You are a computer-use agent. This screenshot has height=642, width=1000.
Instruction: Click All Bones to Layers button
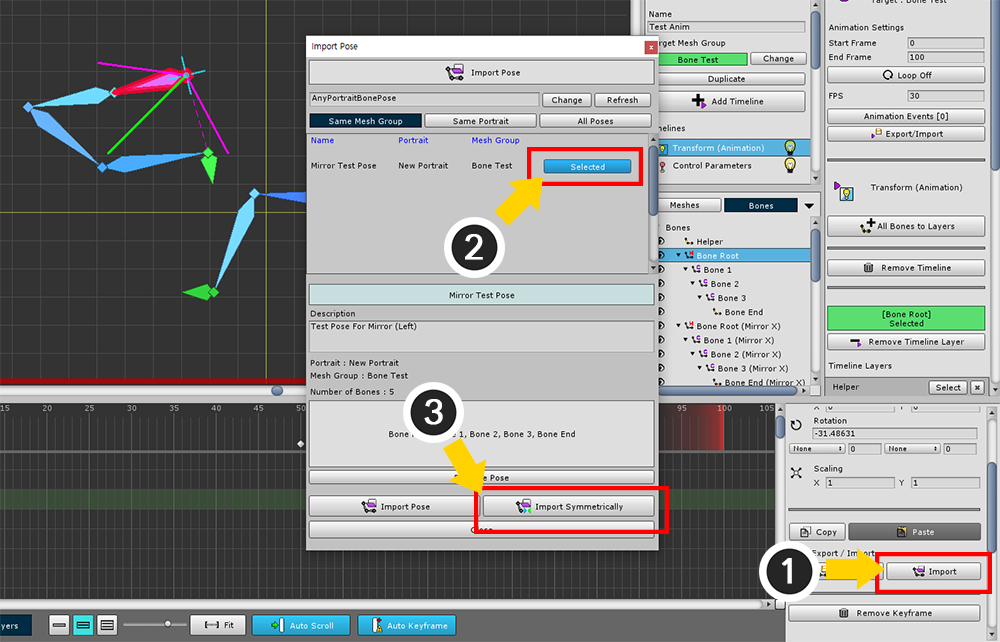point(906,226)
